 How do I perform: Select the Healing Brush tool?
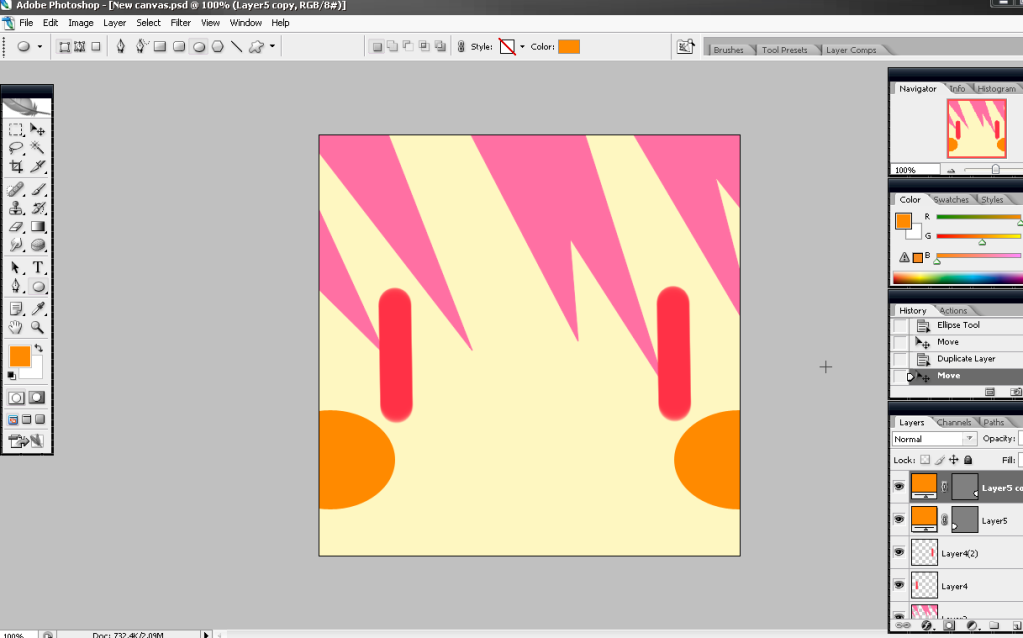point(16,189)
